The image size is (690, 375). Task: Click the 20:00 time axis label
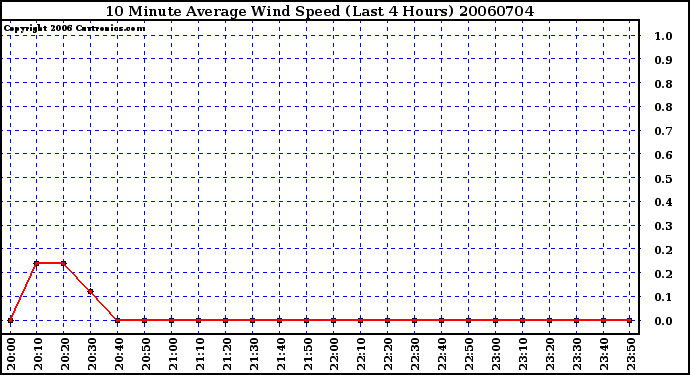pos(11,354)
